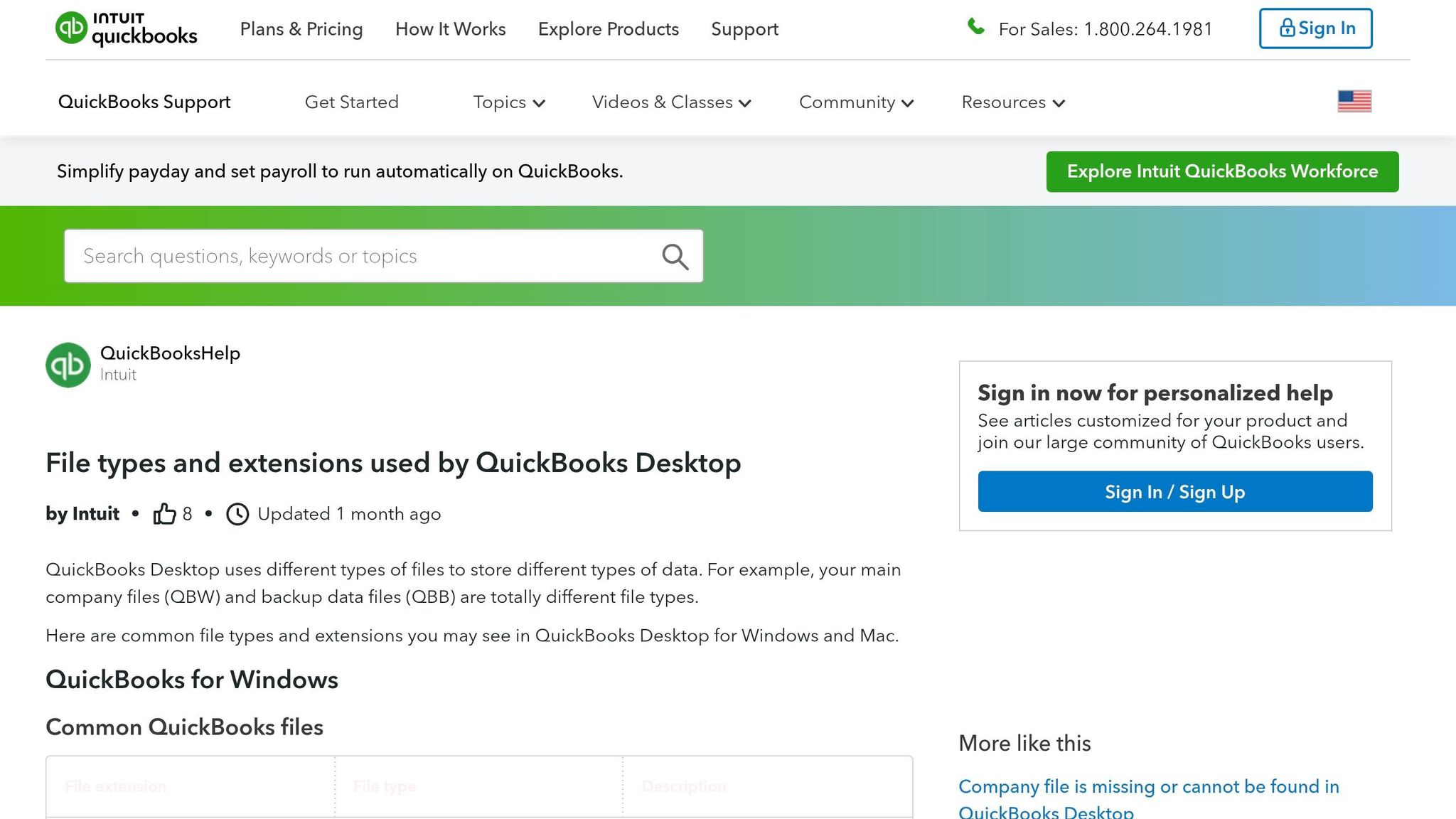Select the US flag country icon
This screenshot has width=1456, height=819.
coord(1354,102)
